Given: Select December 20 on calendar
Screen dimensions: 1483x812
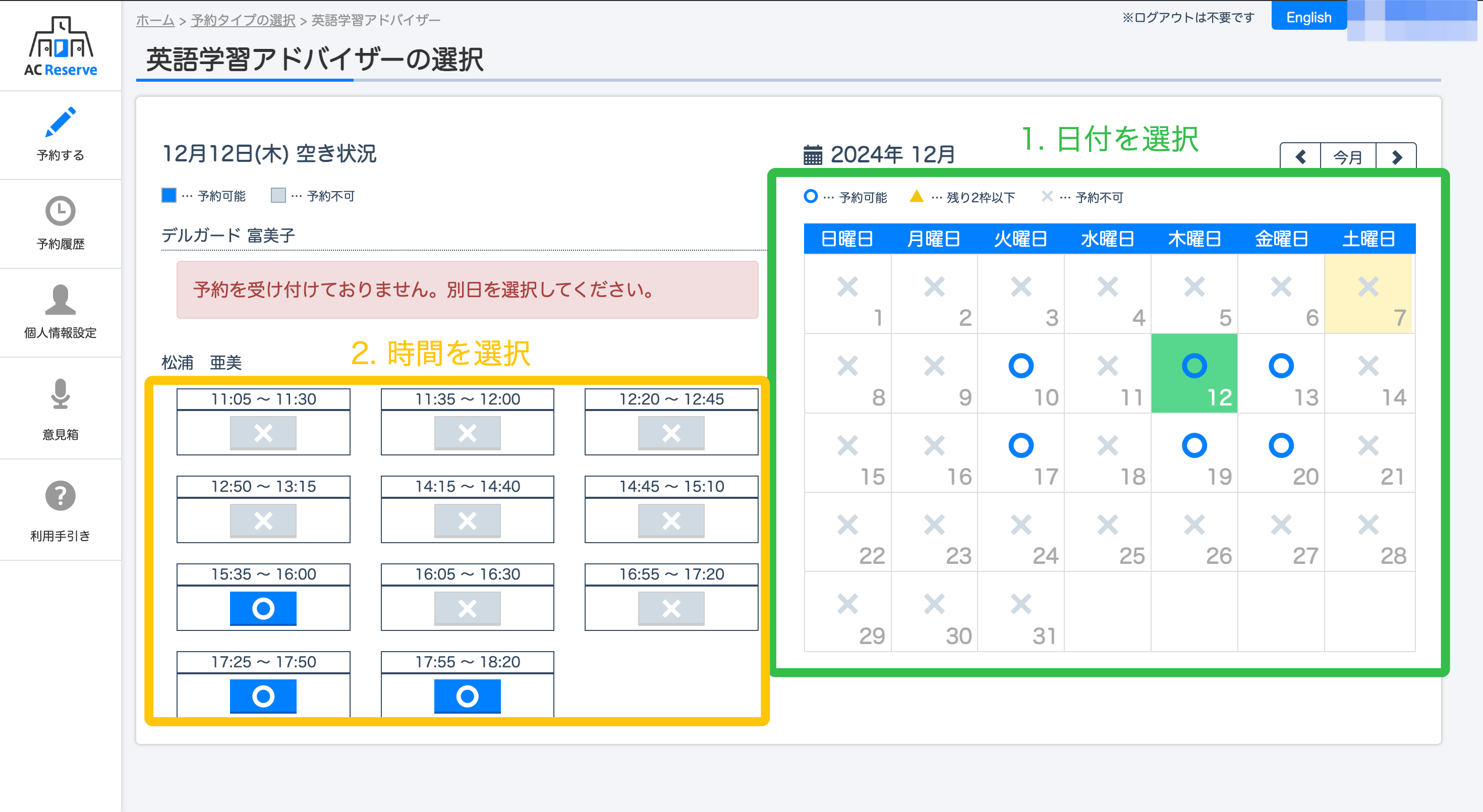Looking at the screenshot, I should coord(1281,453).
